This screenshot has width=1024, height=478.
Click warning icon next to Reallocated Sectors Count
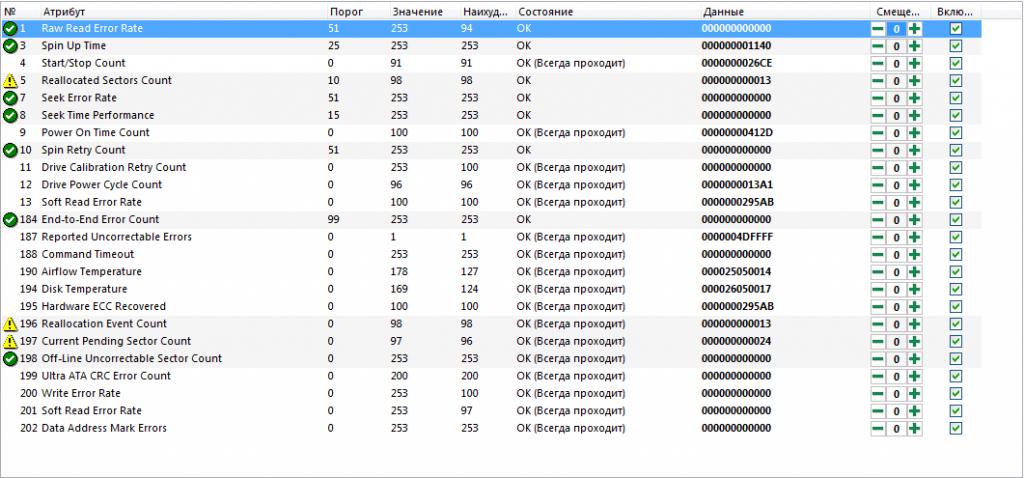[x=10, y=81]
